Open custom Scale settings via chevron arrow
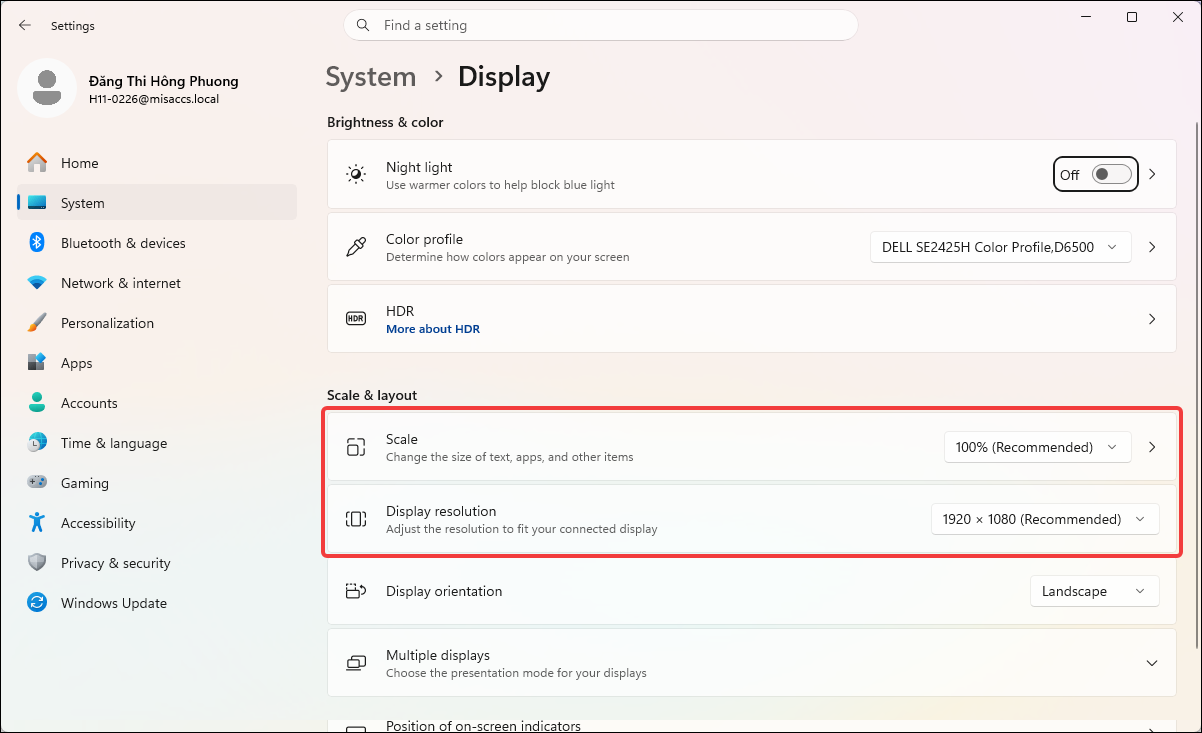The image size is (1202, 733). [1152, 447]
